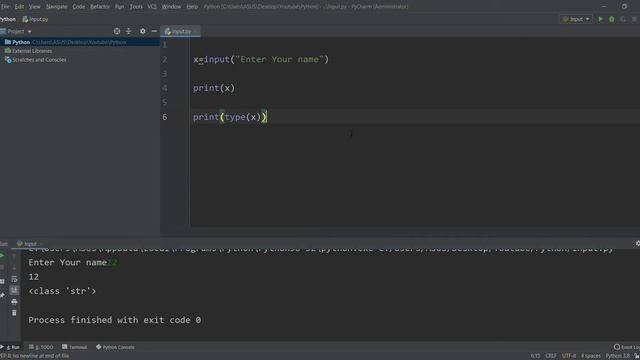The image size is (640, 360).
Task: Run the Input configuration with green play
Action: click(600, 19)
